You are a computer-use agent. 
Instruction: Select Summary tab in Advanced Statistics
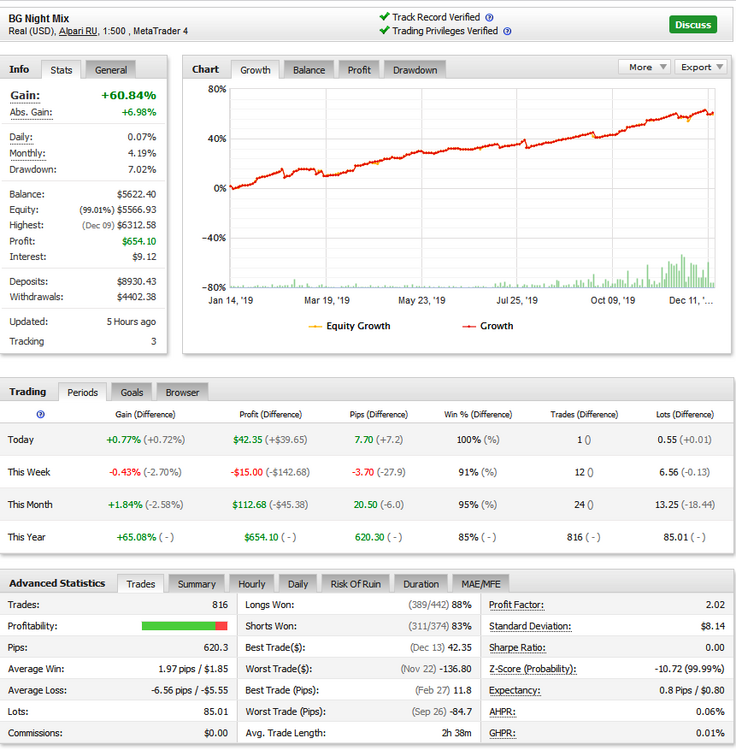click(197, 584)
